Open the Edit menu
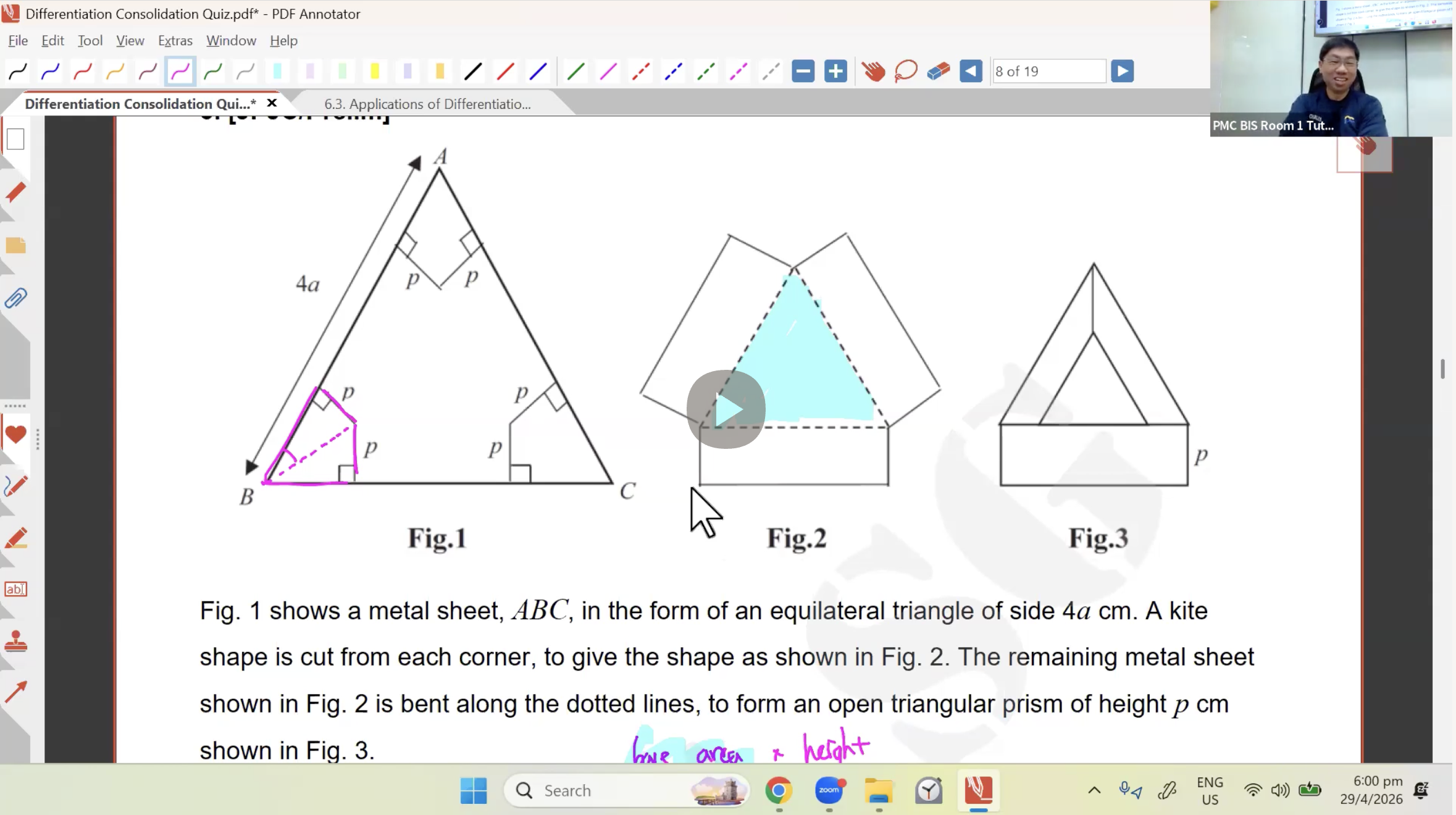Viewport: 1456px width, 815px height. coord(52,40)
